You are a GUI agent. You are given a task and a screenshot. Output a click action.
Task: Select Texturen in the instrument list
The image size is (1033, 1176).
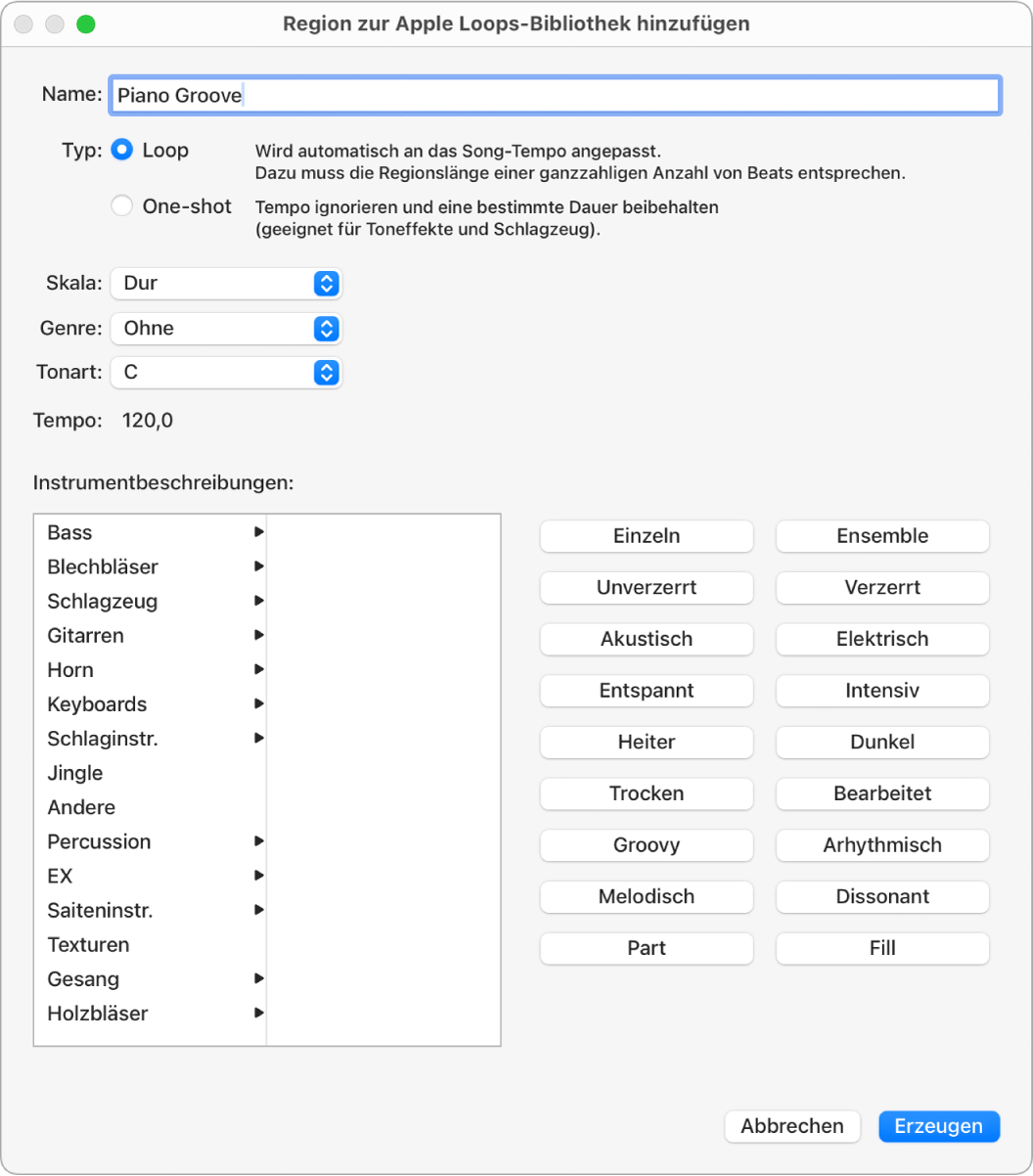pos(88,944)
